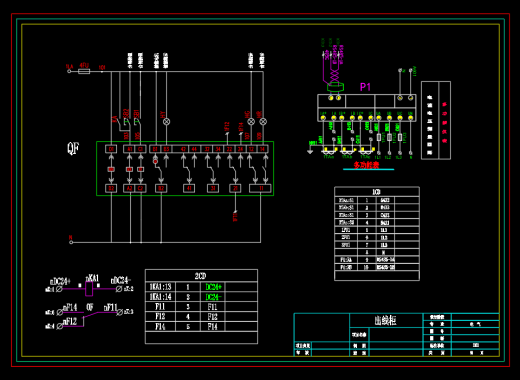
Task: Pick the HR indicator lamp symbol
Action: coord(263,122)
